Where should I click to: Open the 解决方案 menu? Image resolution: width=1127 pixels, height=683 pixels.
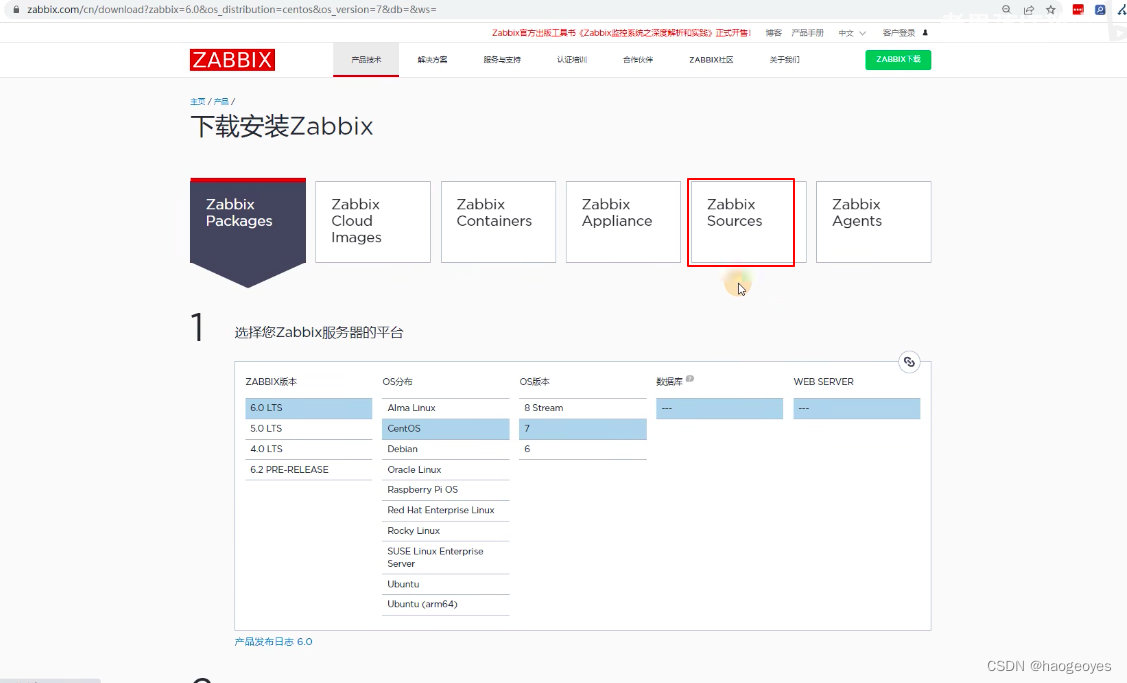coord(432,60)
